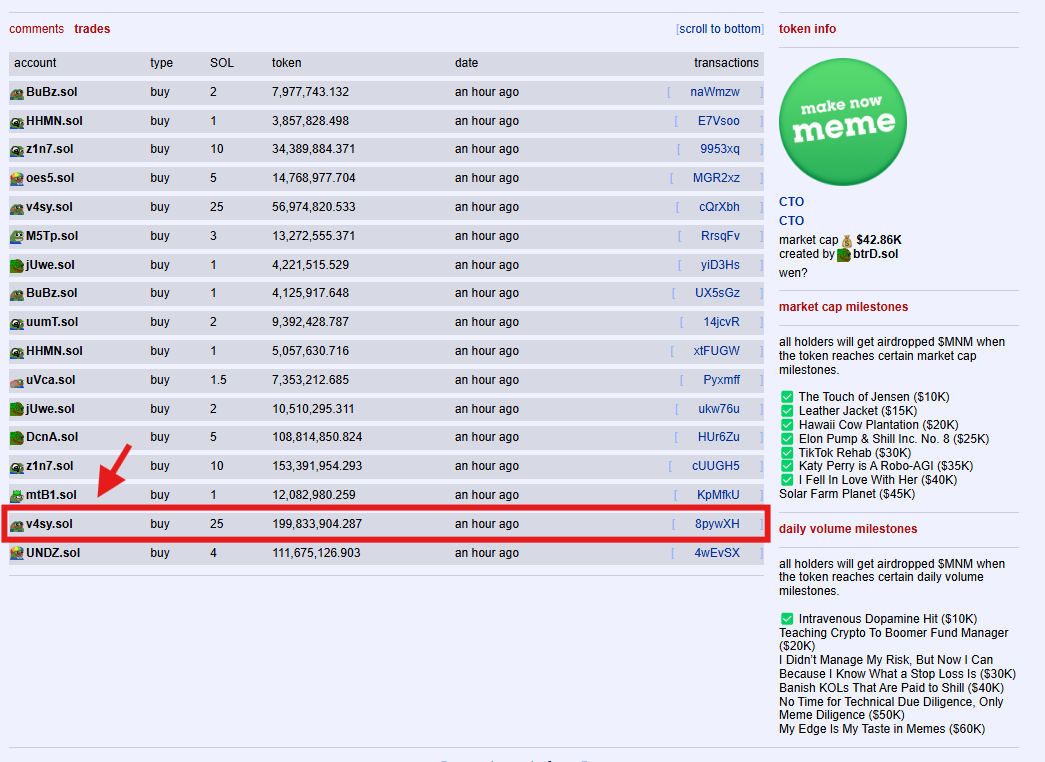1045x762 pixels.
Task: Open transaction KpMfkU
Action: click(x=718, y=495)
